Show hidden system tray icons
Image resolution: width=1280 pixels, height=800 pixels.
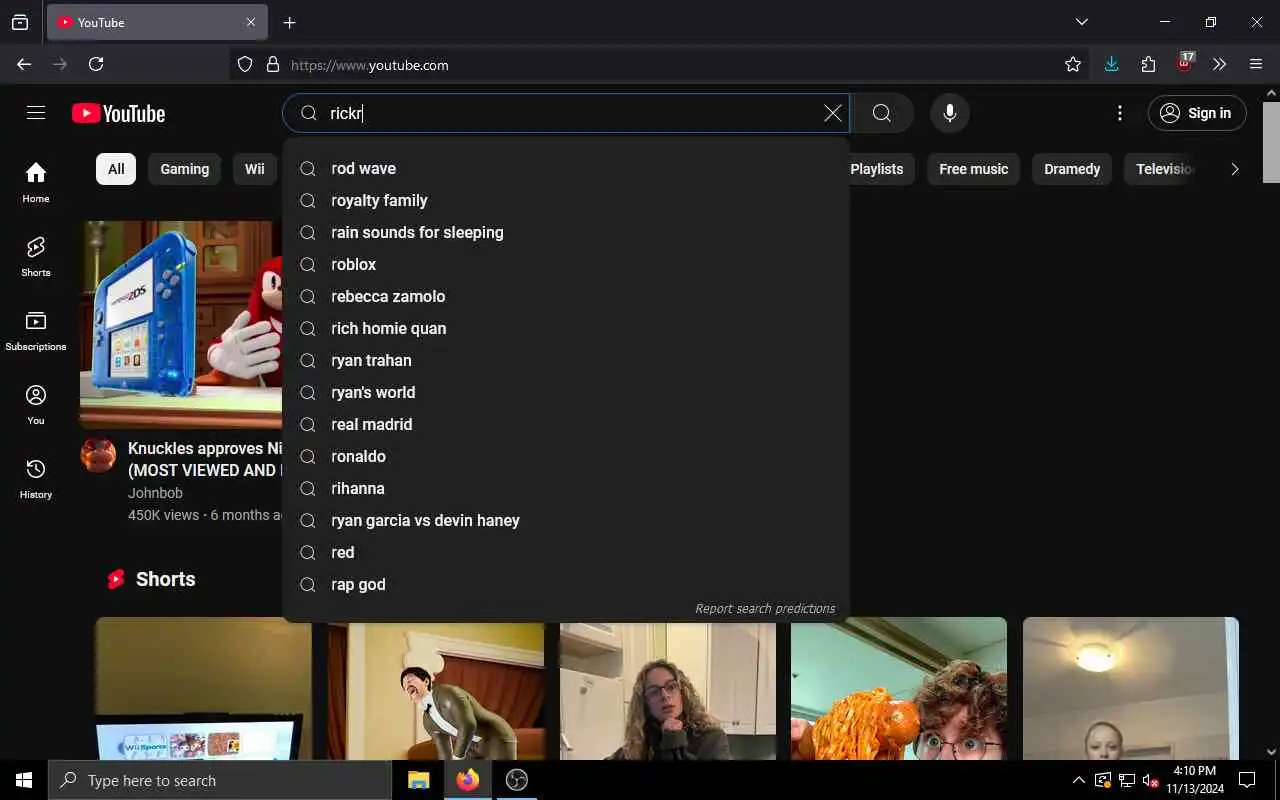1078,780
